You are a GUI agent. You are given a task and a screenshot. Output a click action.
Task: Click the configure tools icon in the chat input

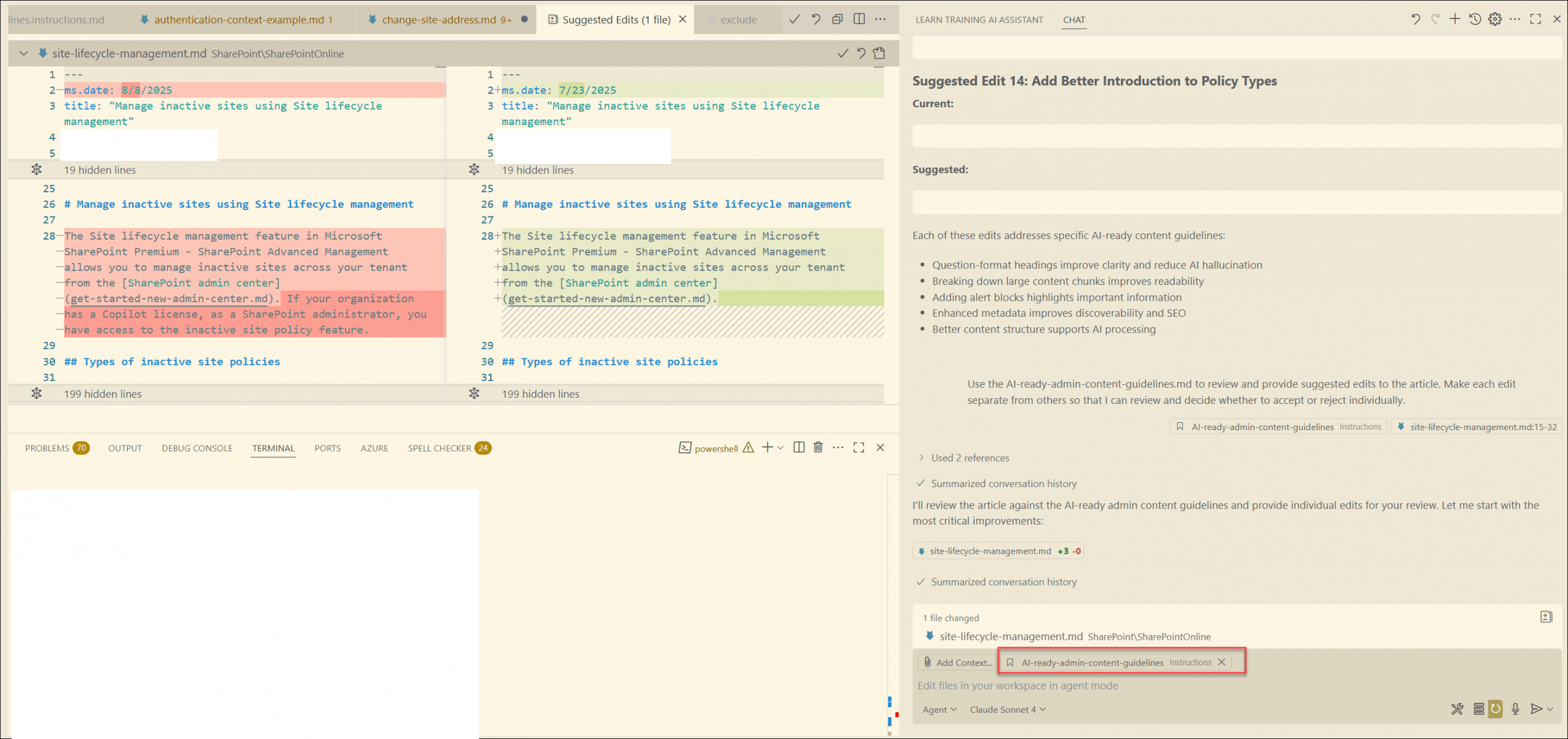[1457, 709]
